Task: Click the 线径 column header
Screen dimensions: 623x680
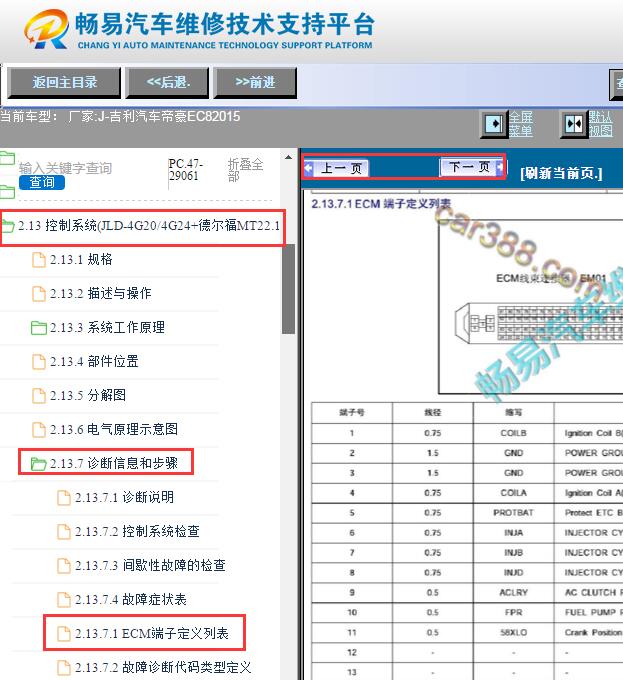Action: pyautogui.click(x=433, y=412)
